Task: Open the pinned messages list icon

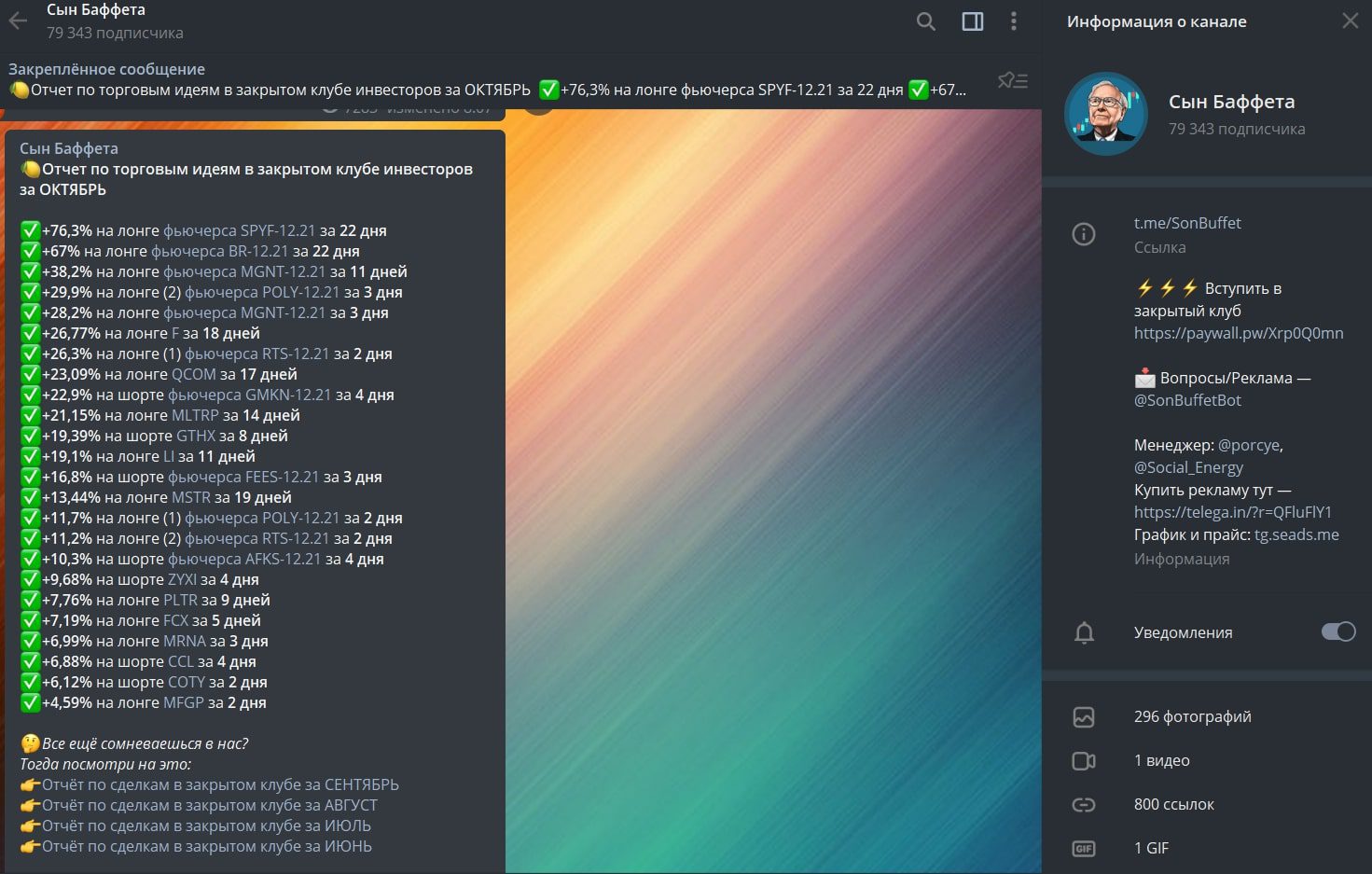Action: tap(1012, 80)
